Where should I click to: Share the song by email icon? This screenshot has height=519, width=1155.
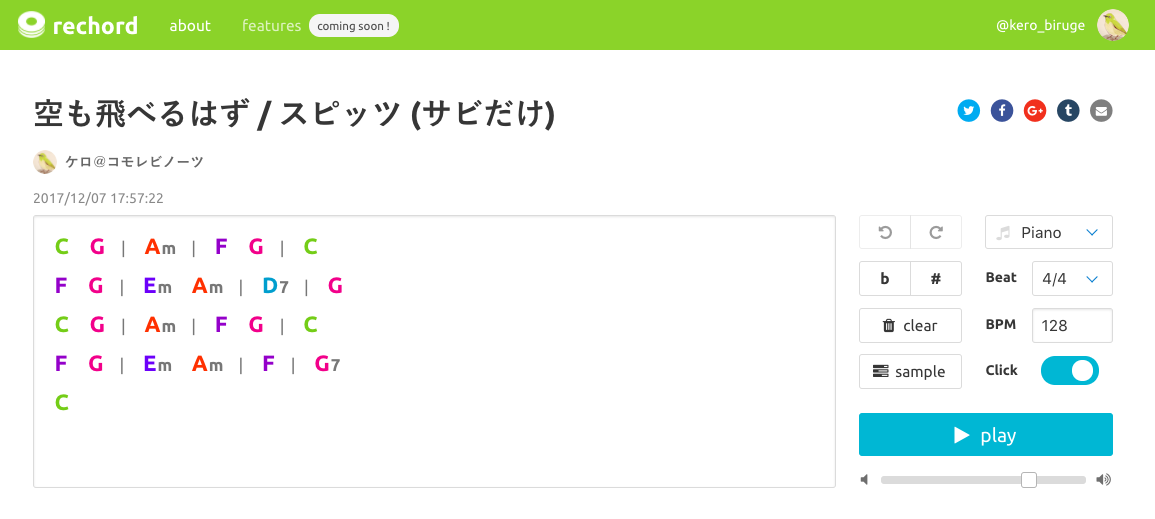(x=1101, y=111)
